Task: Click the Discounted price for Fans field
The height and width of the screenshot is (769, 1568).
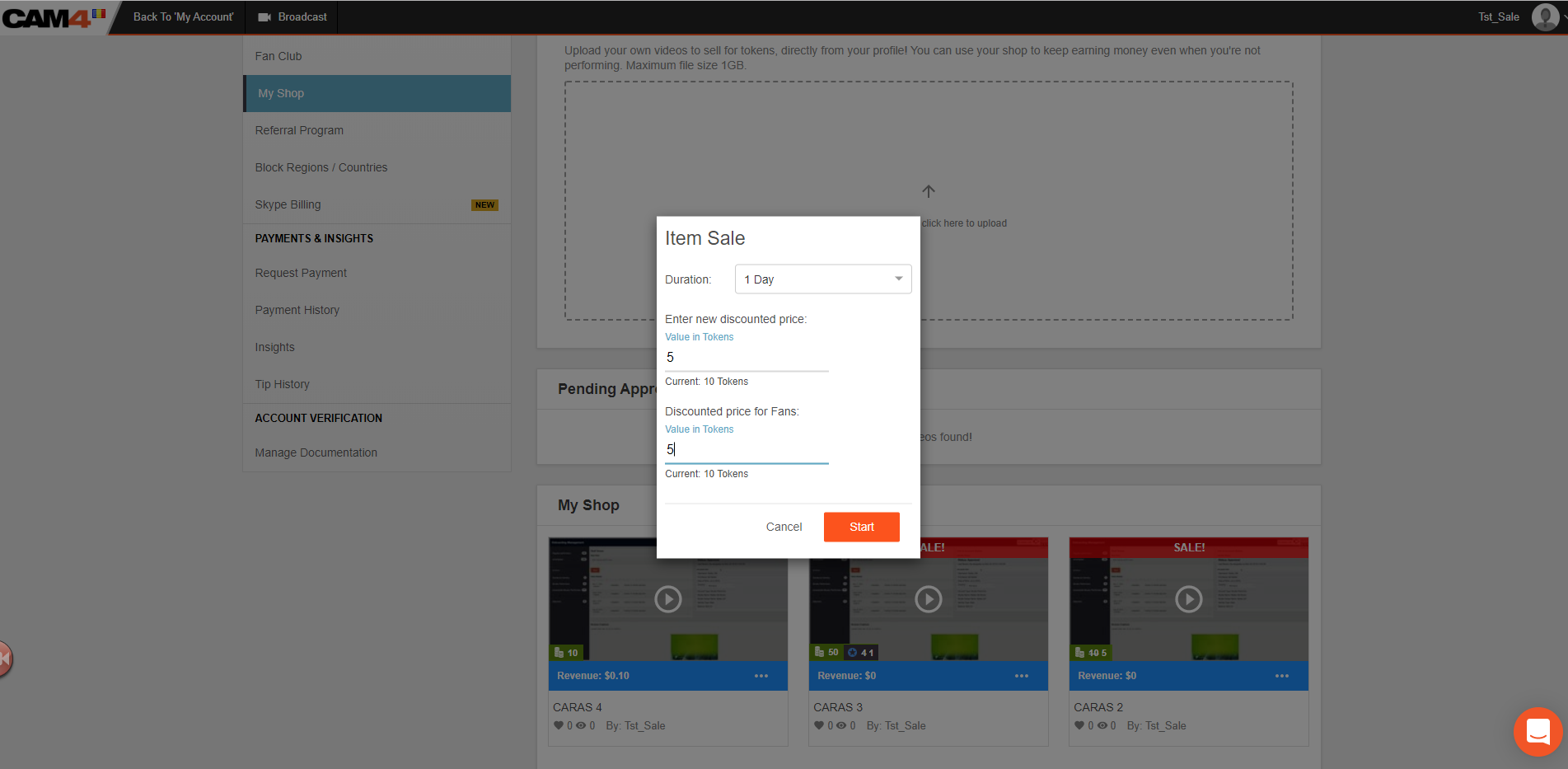Action: 746,450
